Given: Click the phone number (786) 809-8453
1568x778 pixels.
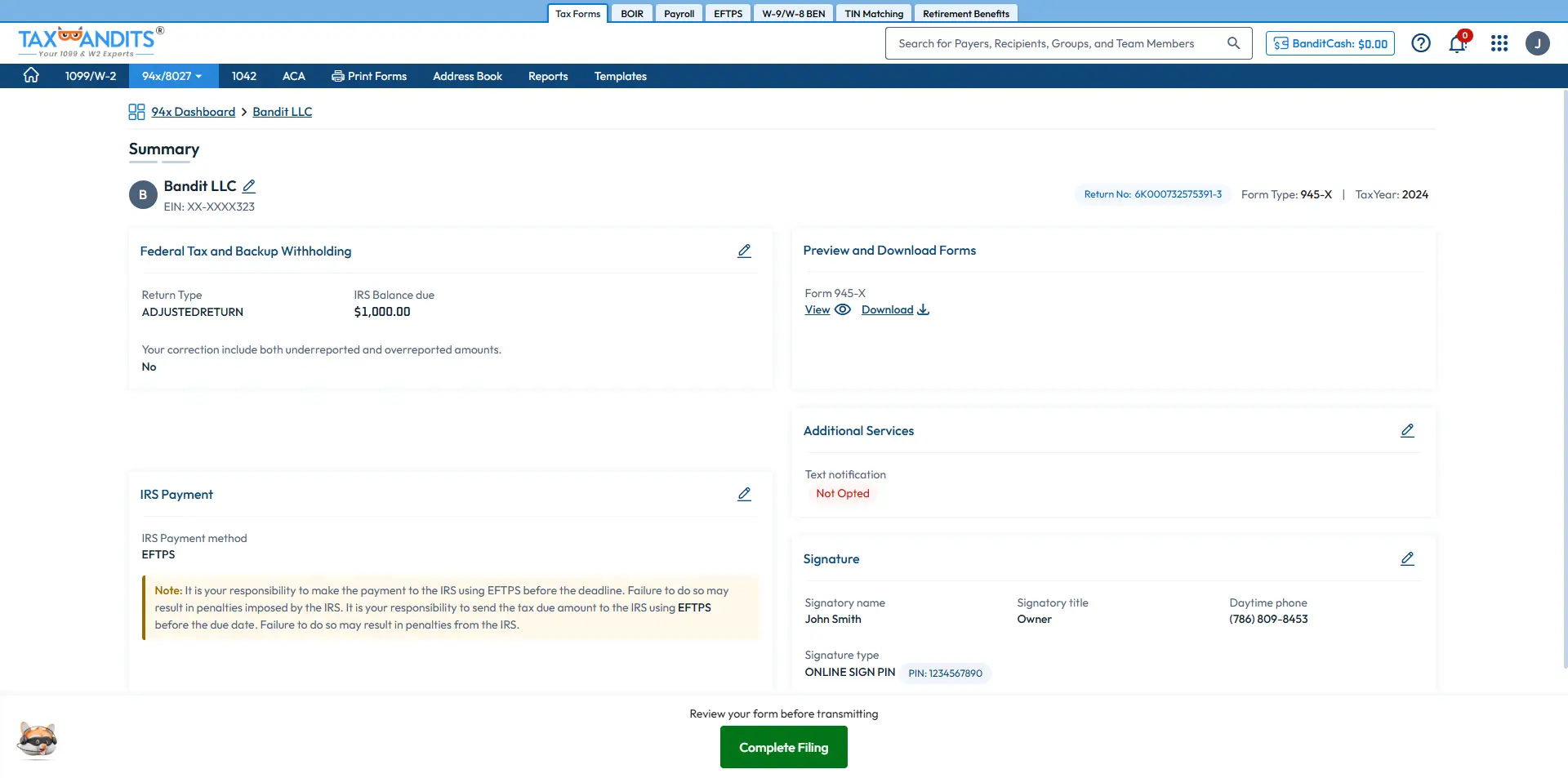Looking at the screenshot, I should (x=1268, y=619).
